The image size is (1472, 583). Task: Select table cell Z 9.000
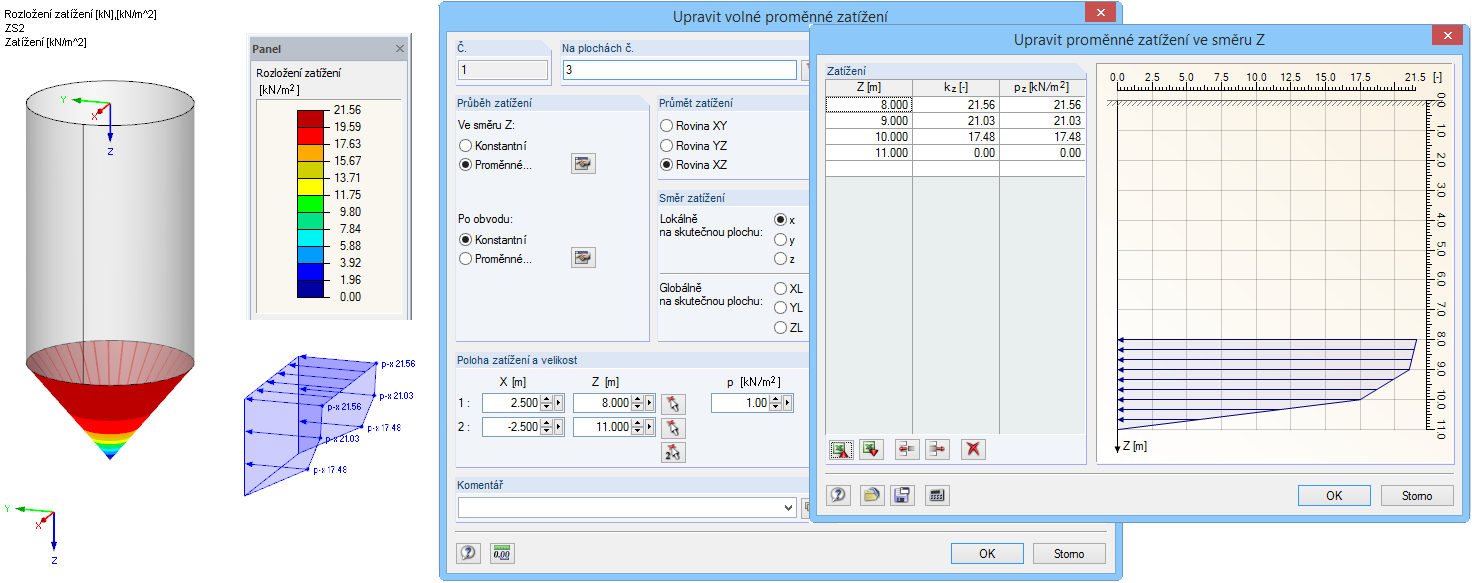869,120
